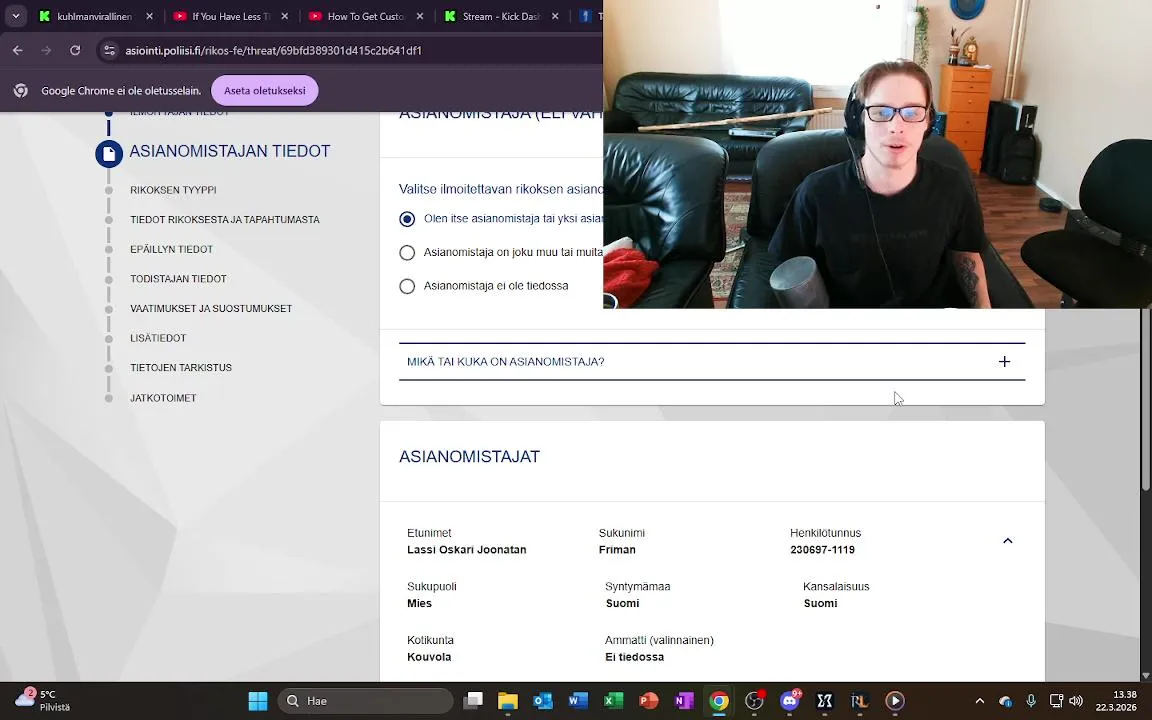Open File Explorer from the taskbar

coord(508,701)
